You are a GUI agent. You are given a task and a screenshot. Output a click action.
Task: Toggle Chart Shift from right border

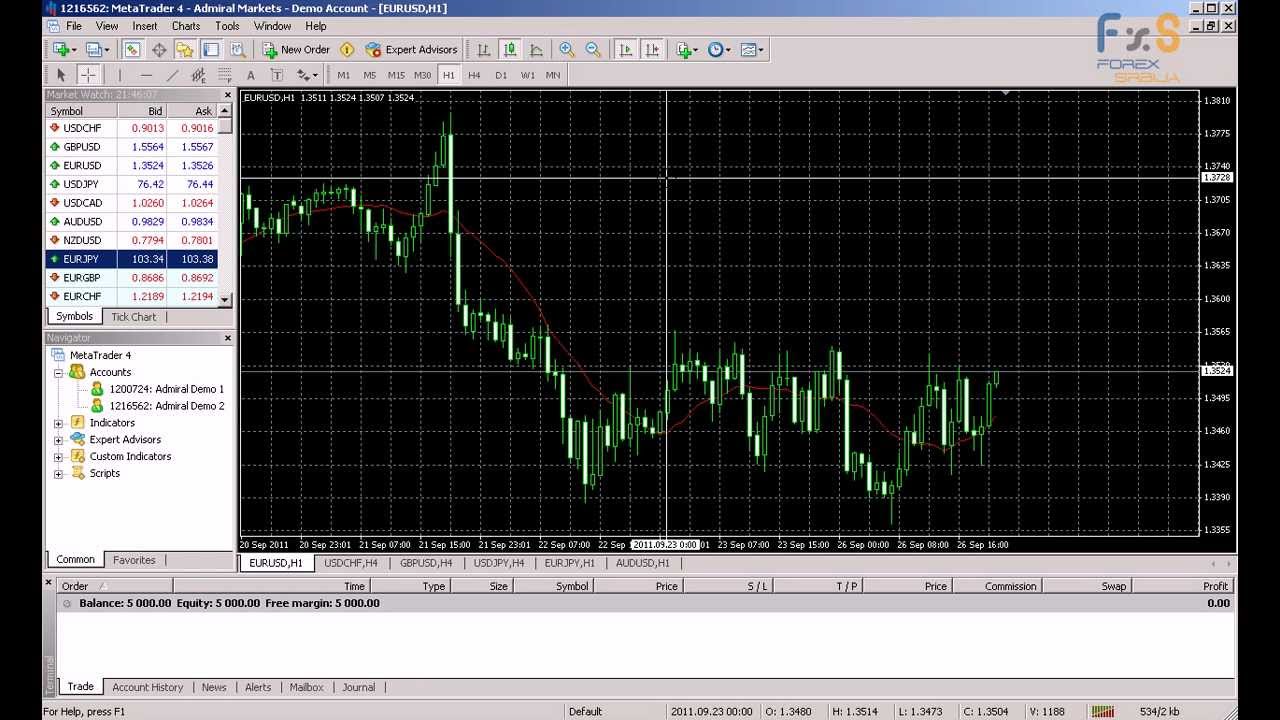[652, 49]
